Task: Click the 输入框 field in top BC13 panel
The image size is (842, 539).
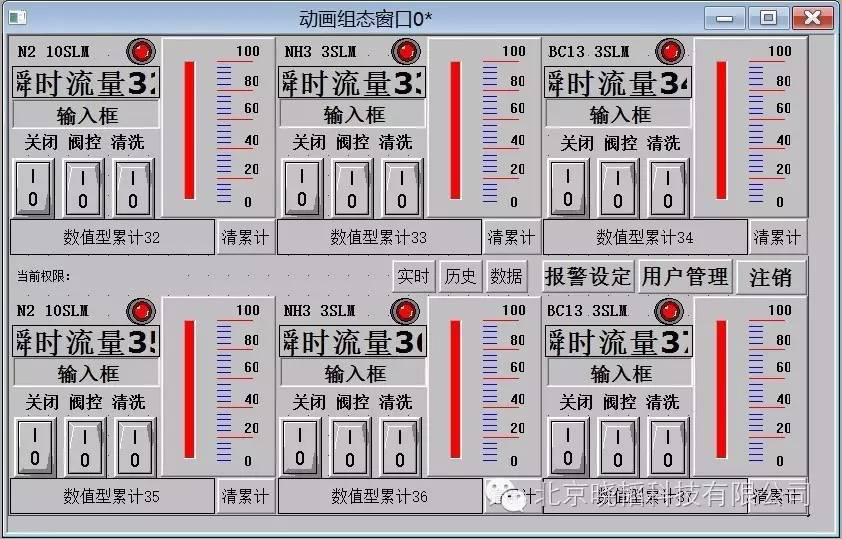Action: (x=618, y=114)
